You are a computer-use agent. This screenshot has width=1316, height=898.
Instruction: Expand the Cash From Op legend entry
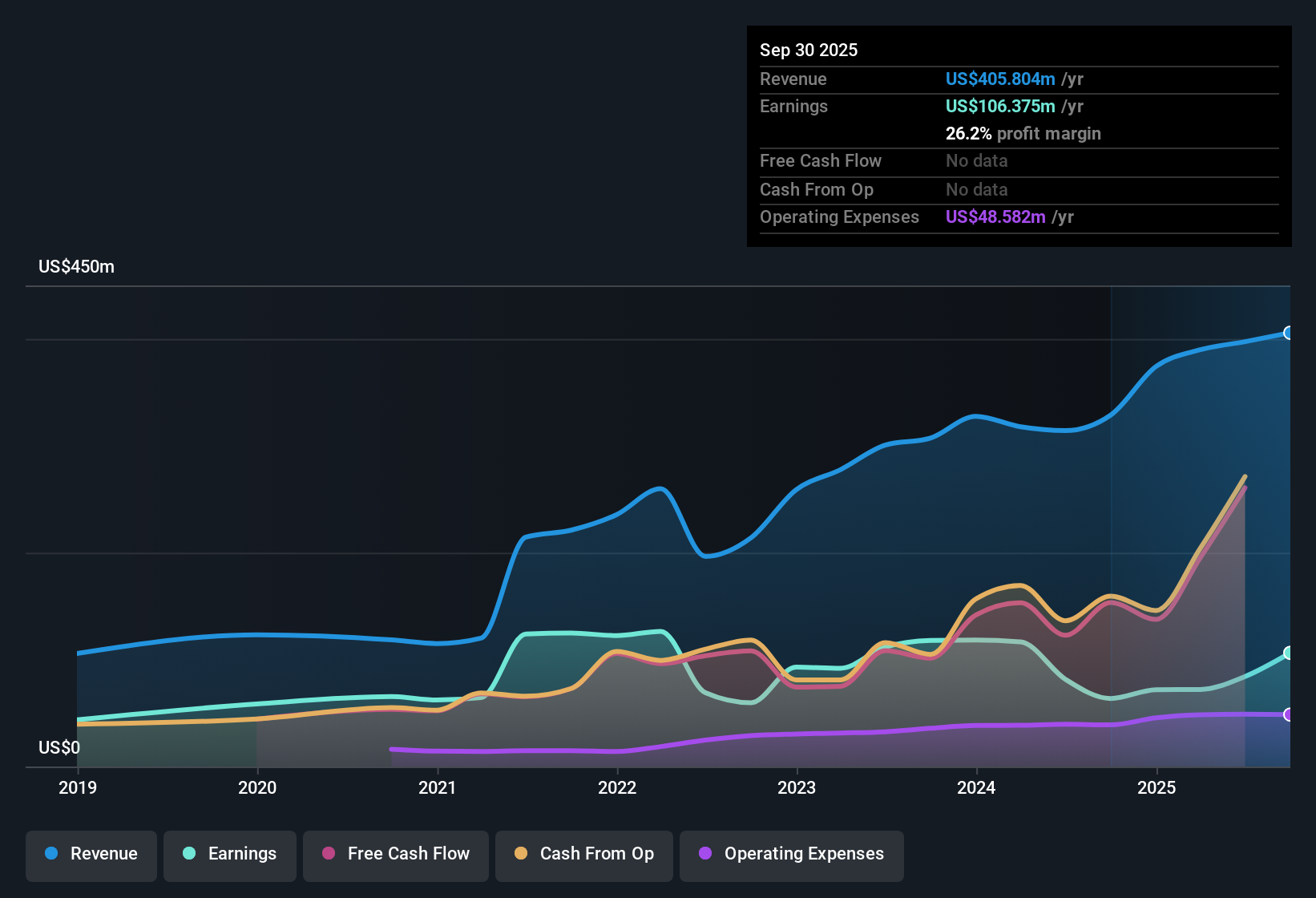tap(583, 854)
